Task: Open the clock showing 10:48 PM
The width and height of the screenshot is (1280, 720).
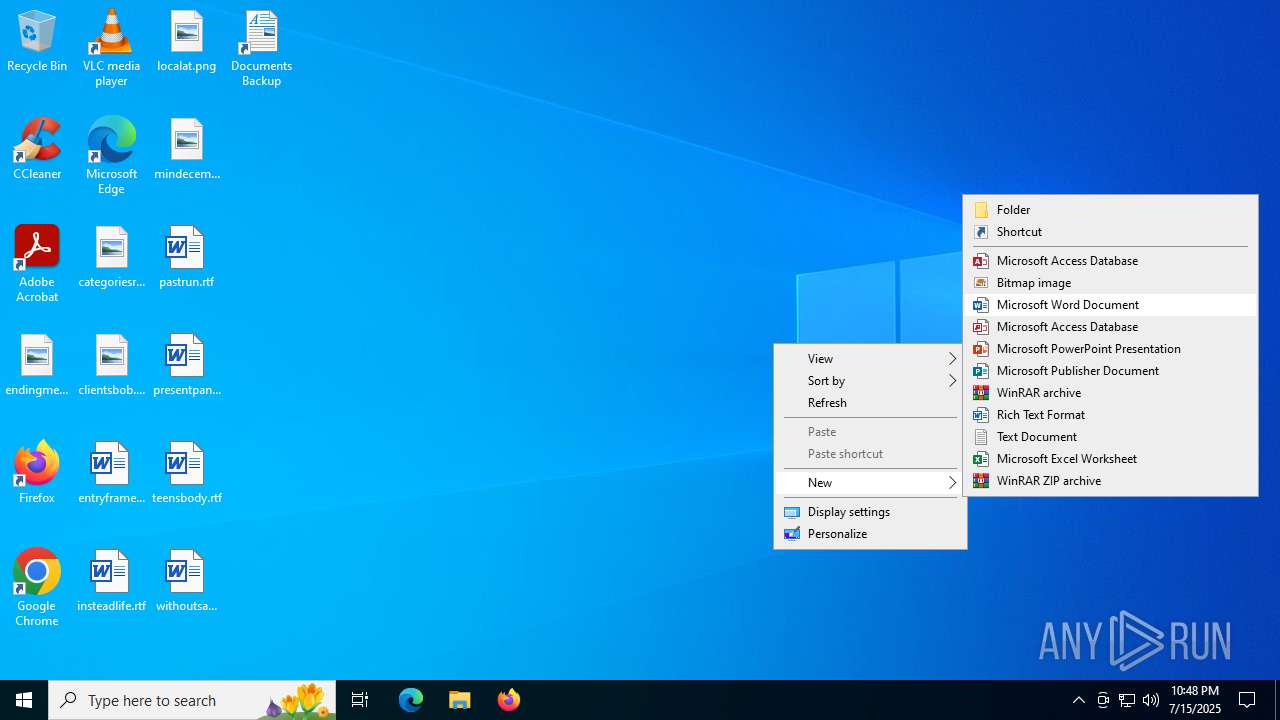Action: 1195,700
